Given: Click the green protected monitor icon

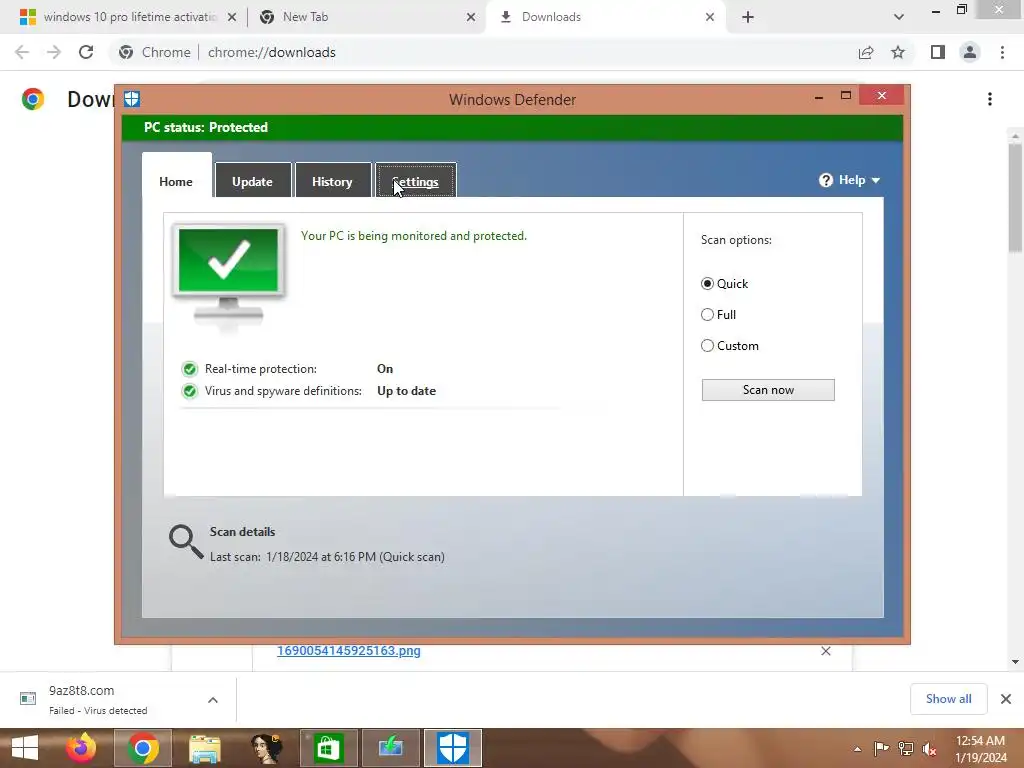Looking at the screenshot, I should (229, 276).
